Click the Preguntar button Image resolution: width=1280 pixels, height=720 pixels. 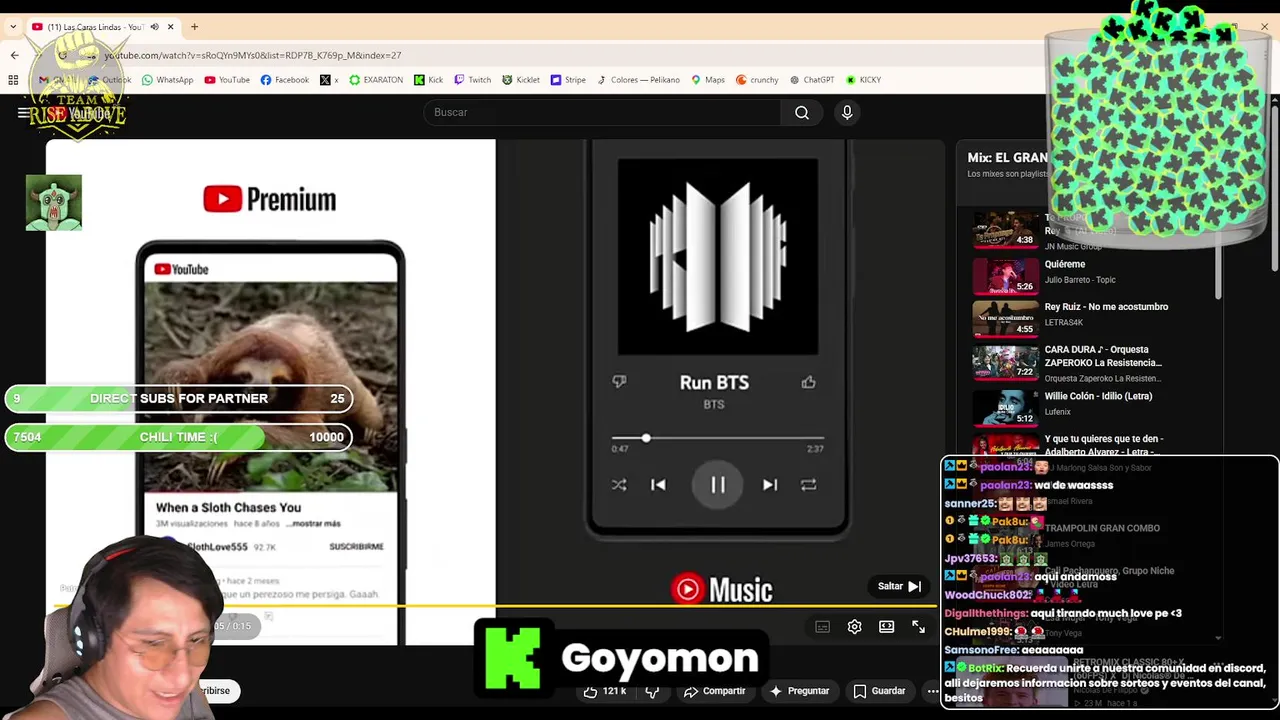click(x=799, y=691)
